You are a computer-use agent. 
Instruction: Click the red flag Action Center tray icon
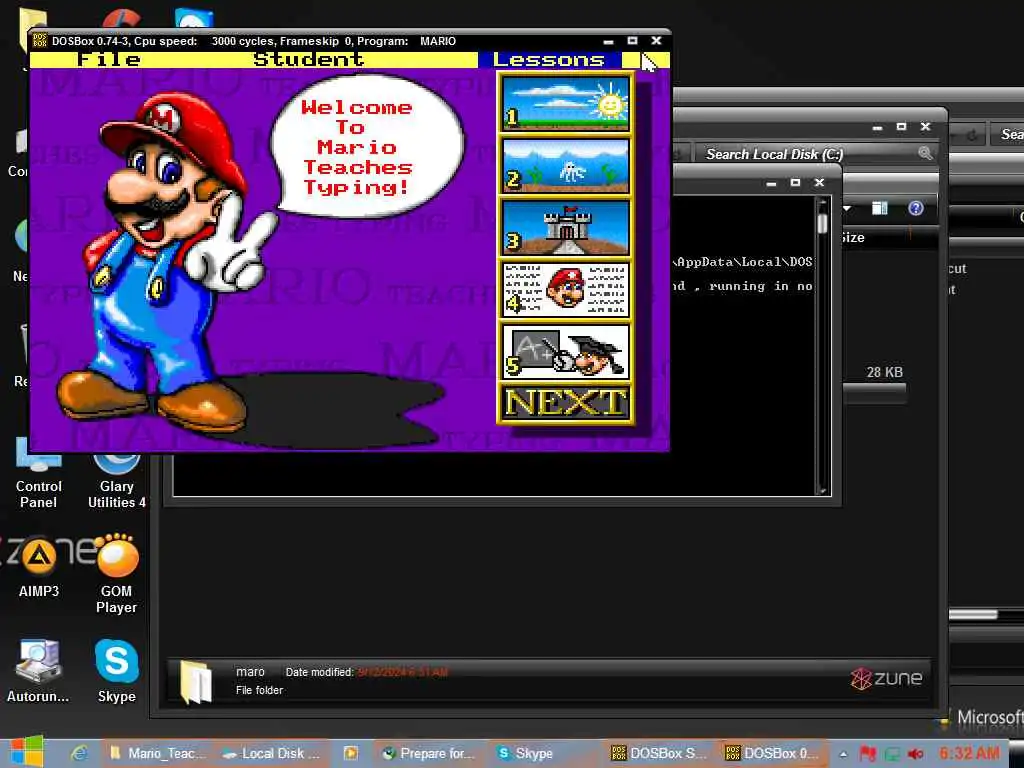point(868,754)
